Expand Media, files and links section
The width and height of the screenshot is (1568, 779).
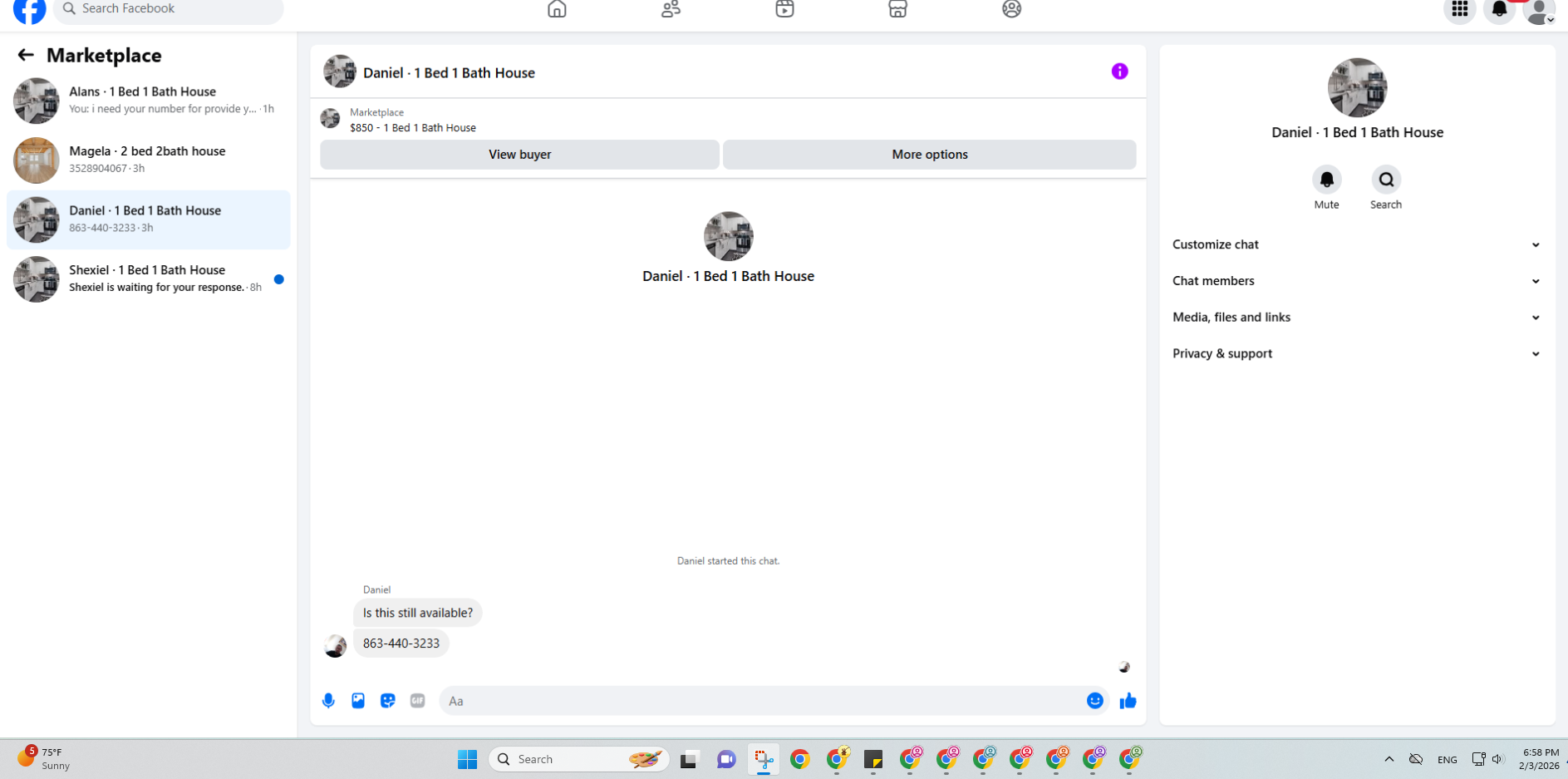(1357, 318)
